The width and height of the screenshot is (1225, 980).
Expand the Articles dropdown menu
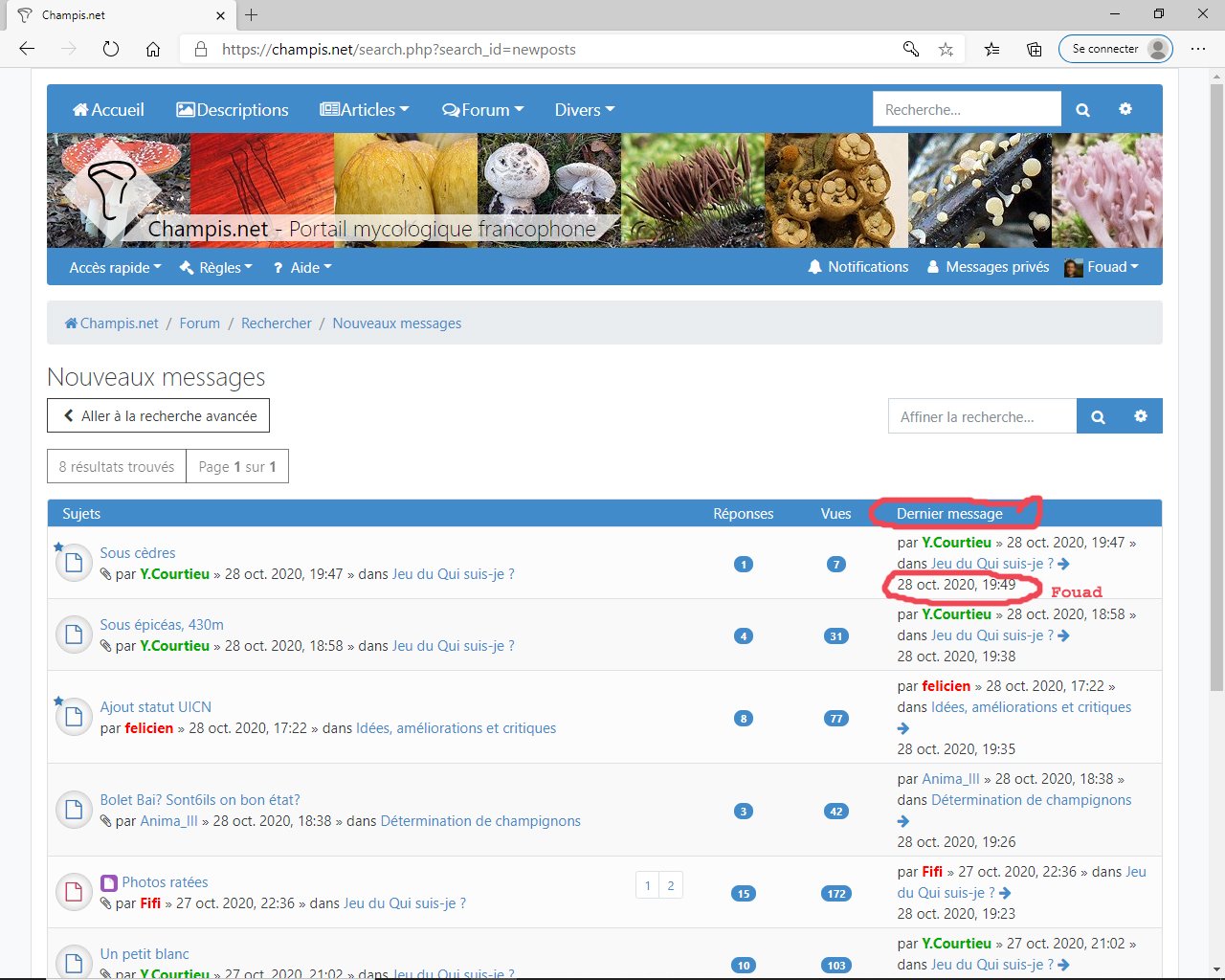coord(364,110)
